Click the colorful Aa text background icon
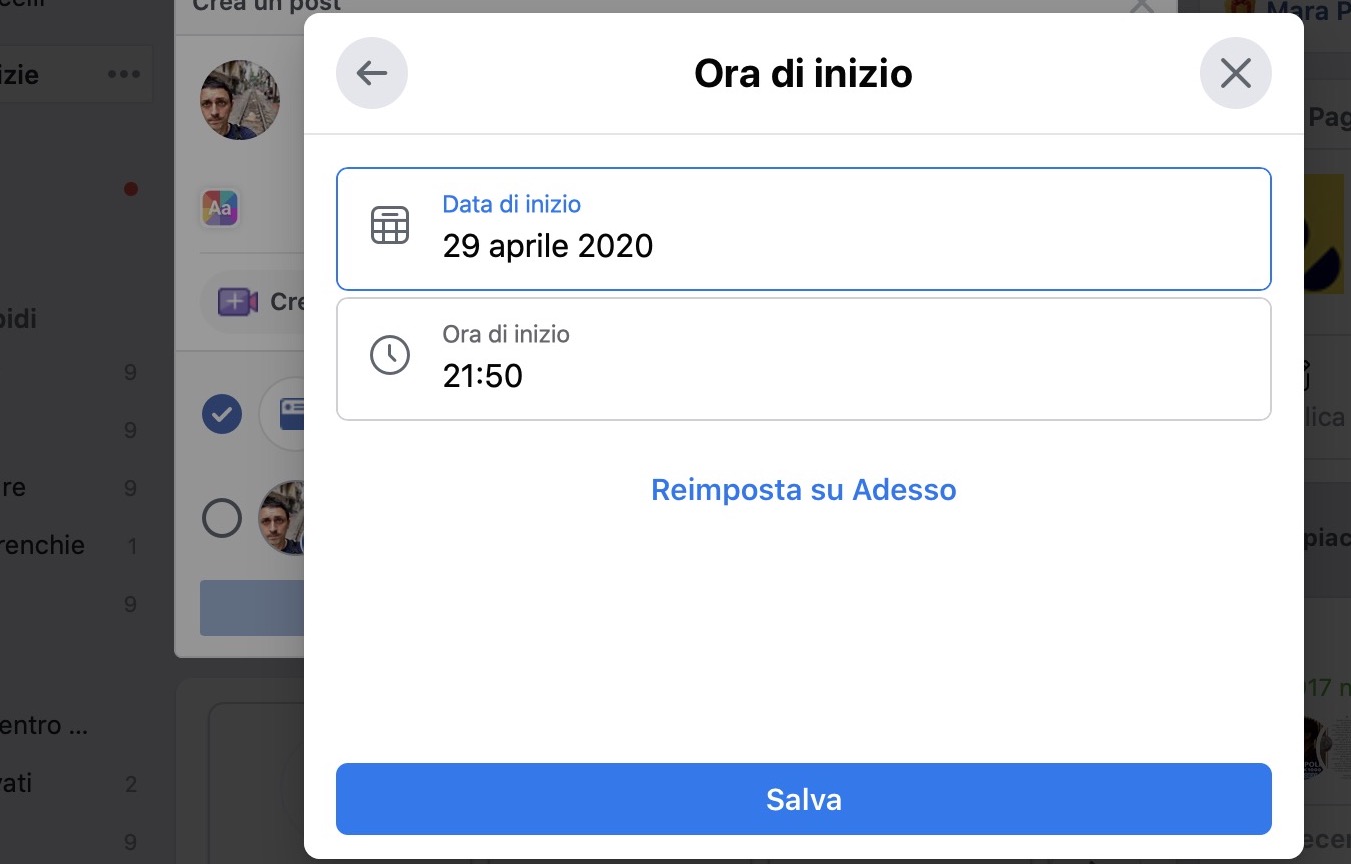1351x864 pixels. [x=220, y=208]
